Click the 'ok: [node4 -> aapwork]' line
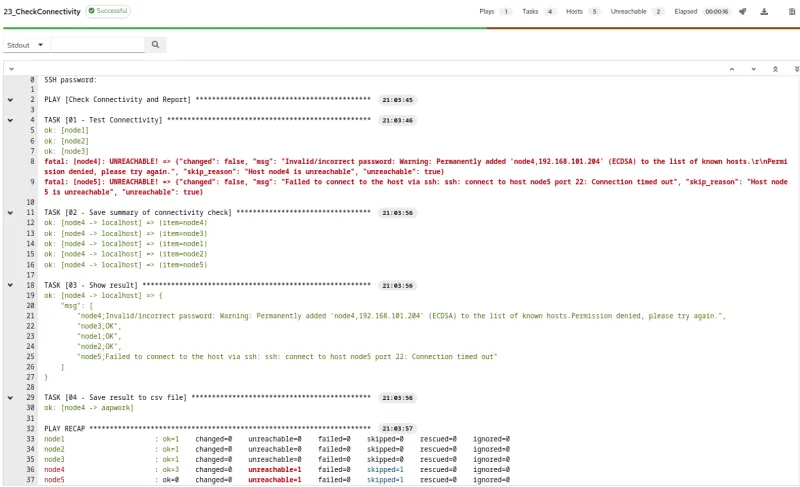800x487 pixels. click(x=89, y=407)
